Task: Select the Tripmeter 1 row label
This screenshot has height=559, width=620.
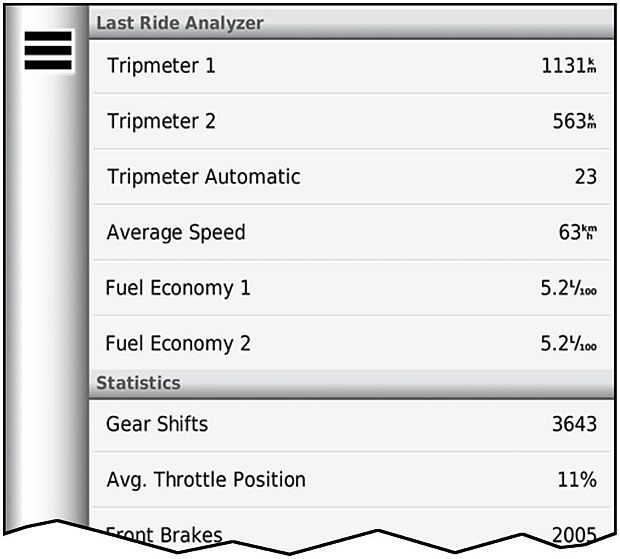Action: click(161, 66)
